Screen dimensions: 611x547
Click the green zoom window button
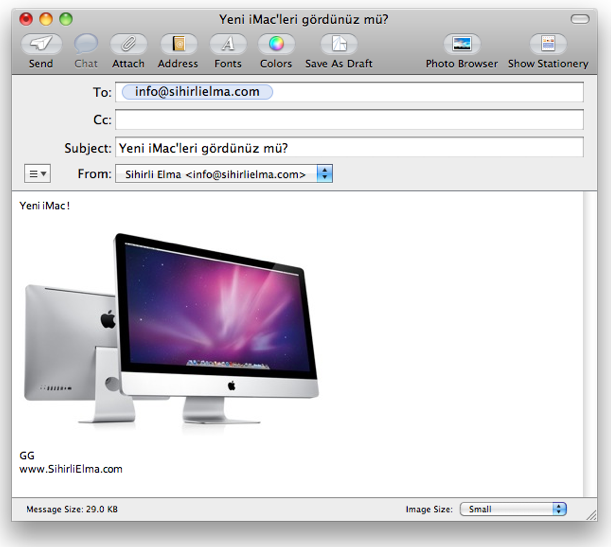point(66,19)
